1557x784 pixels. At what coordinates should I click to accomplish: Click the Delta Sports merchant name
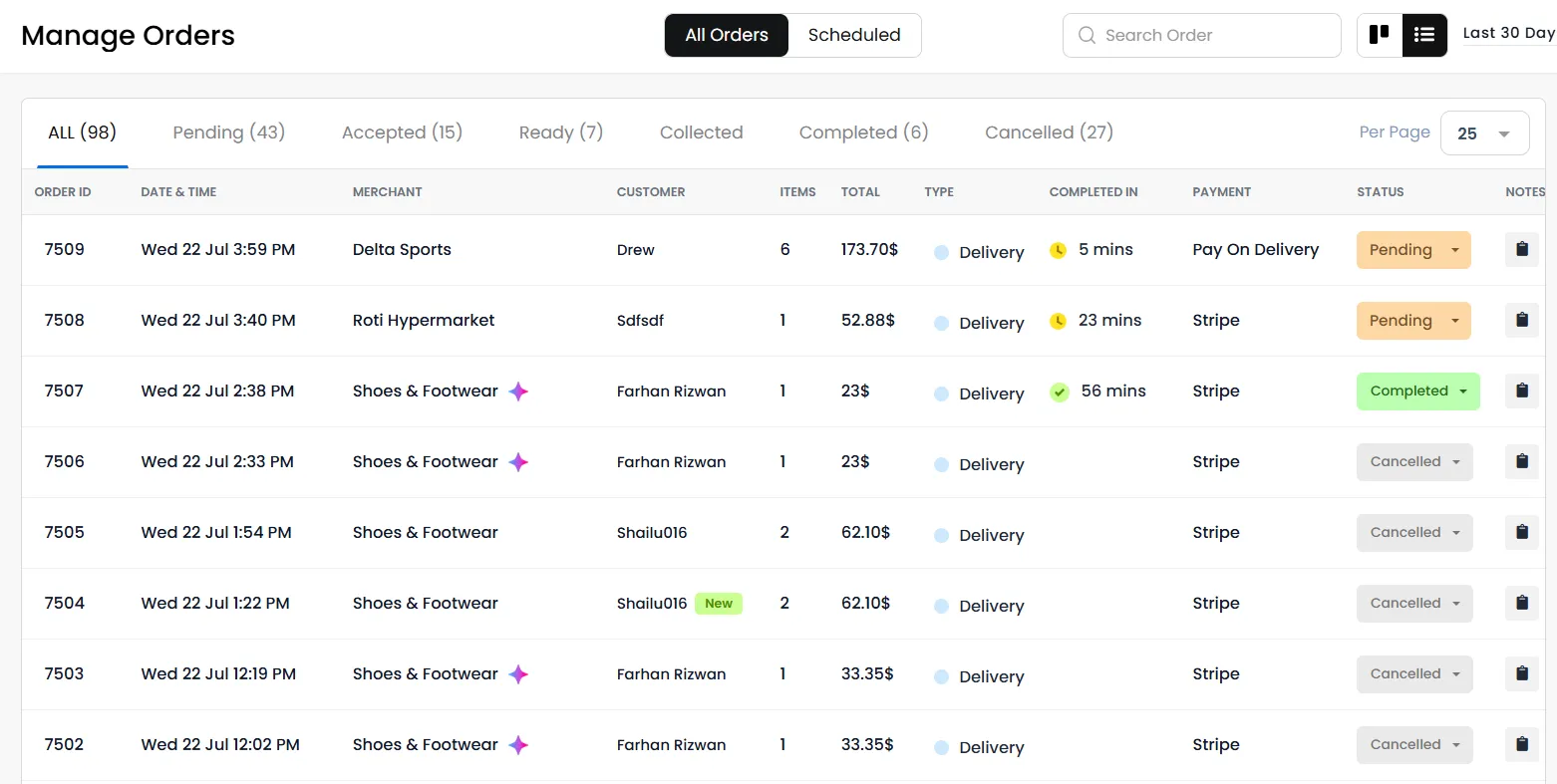pos(402,250)
